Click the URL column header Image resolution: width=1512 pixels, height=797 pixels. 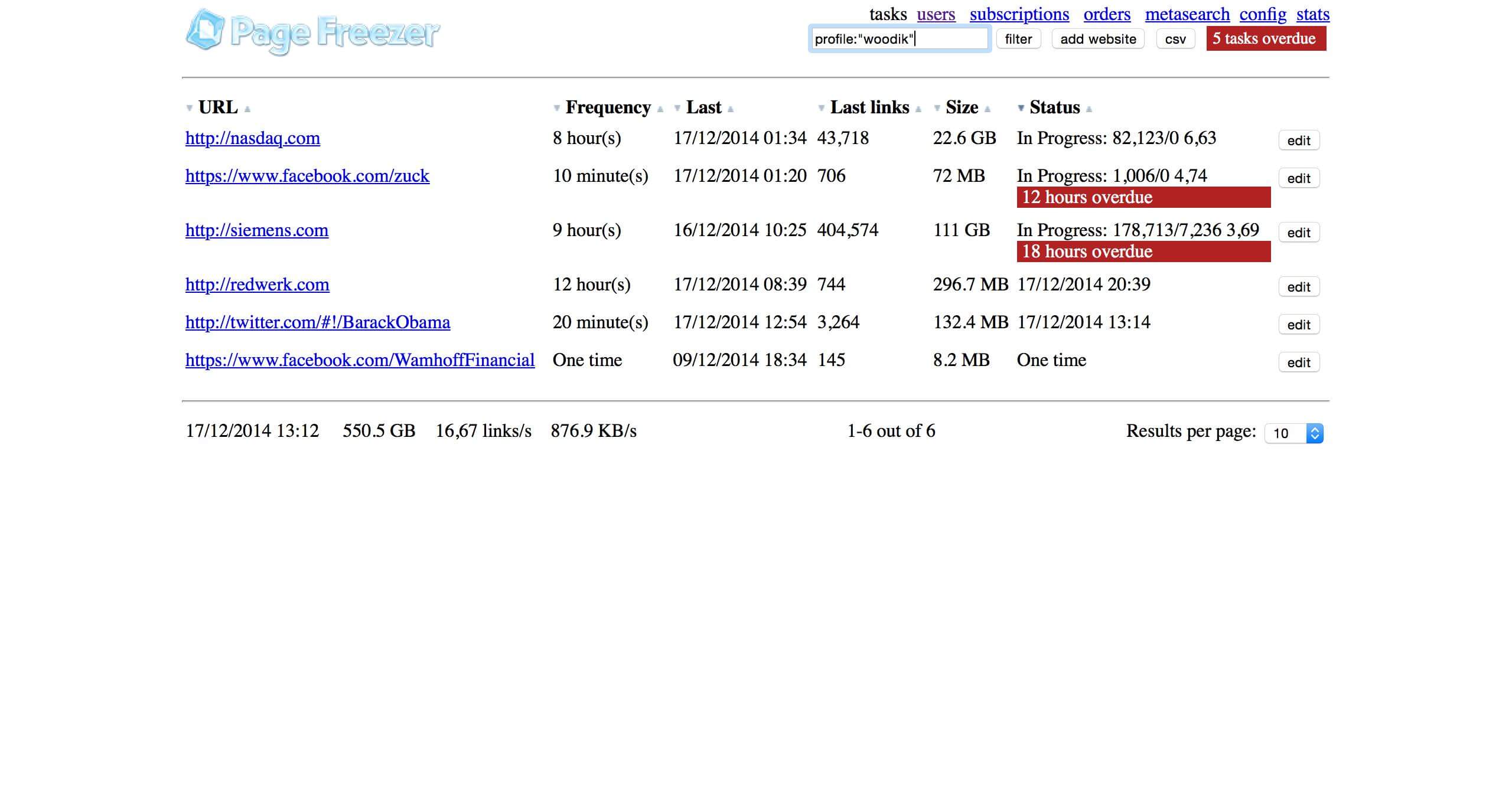click(218, 107)
